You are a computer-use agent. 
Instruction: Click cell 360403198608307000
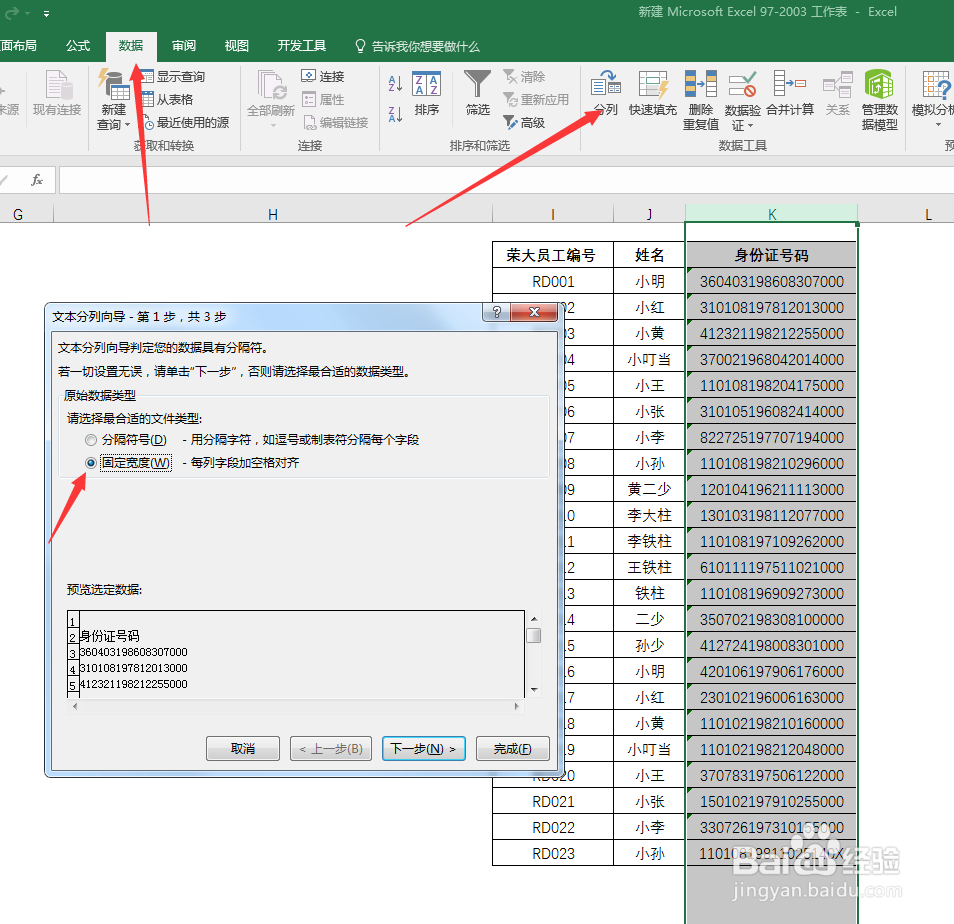coord(771,282)
